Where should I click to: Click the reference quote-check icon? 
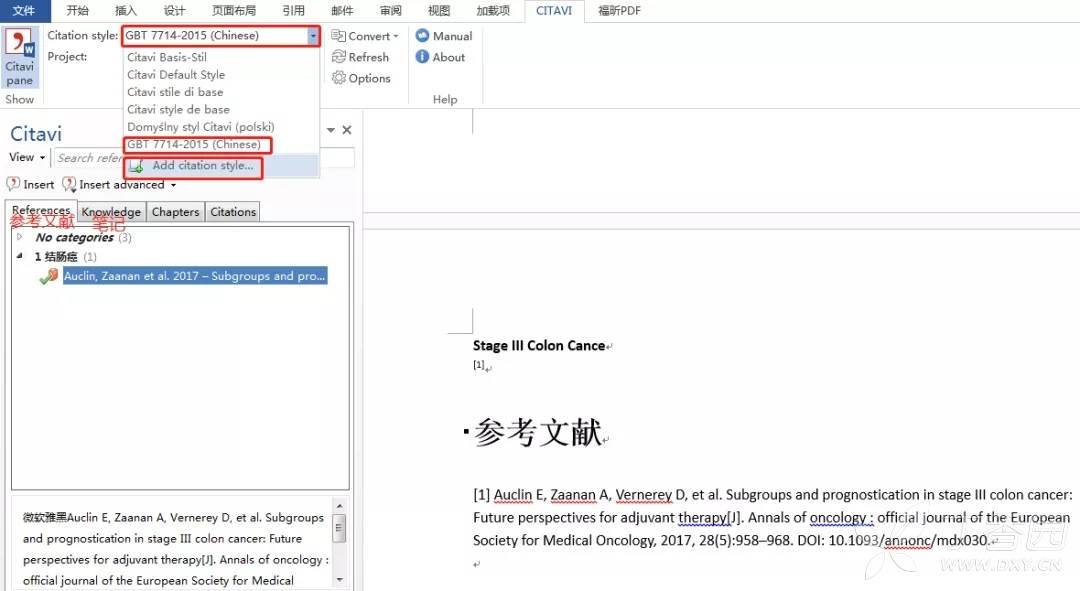[x=49, y=276]
